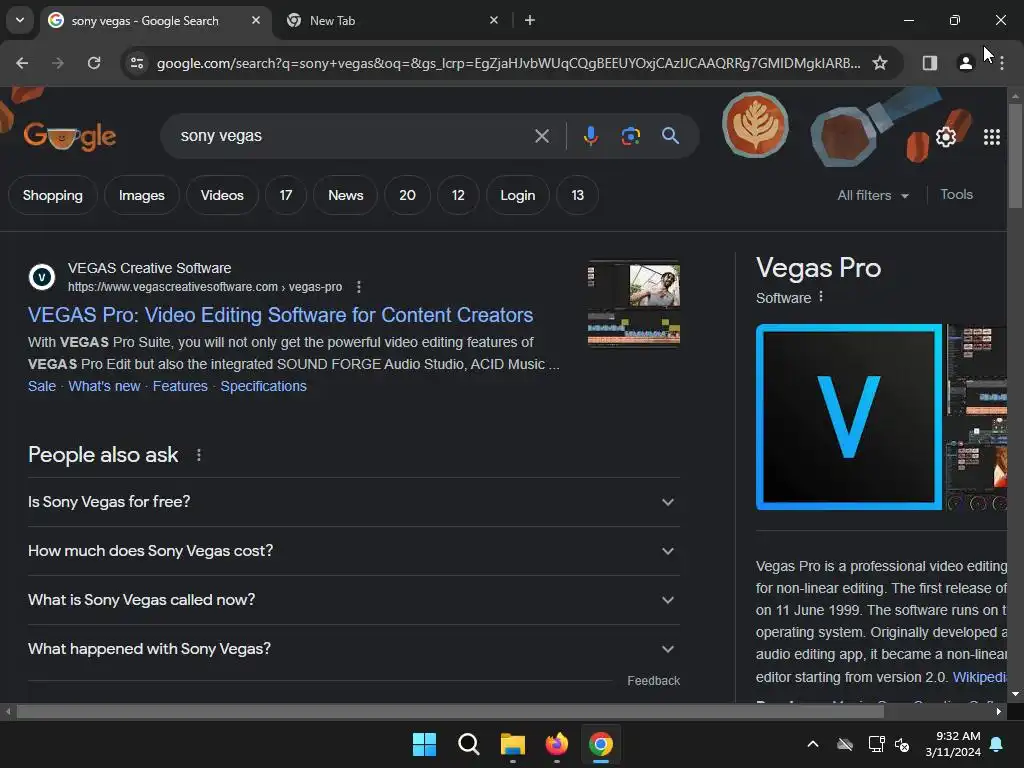Screen dimensions: 1024x768
Task: Click the browser forward arrow
Action: (x=58, y=63)
